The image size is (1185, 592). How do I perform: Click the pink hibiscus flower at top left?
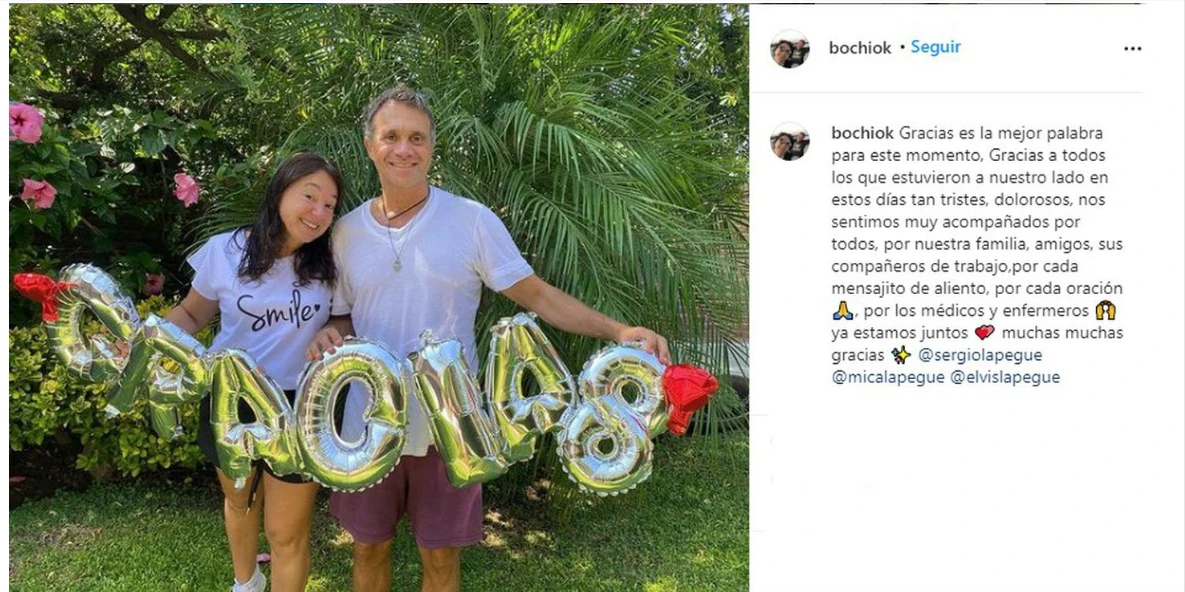coord(26,122)
